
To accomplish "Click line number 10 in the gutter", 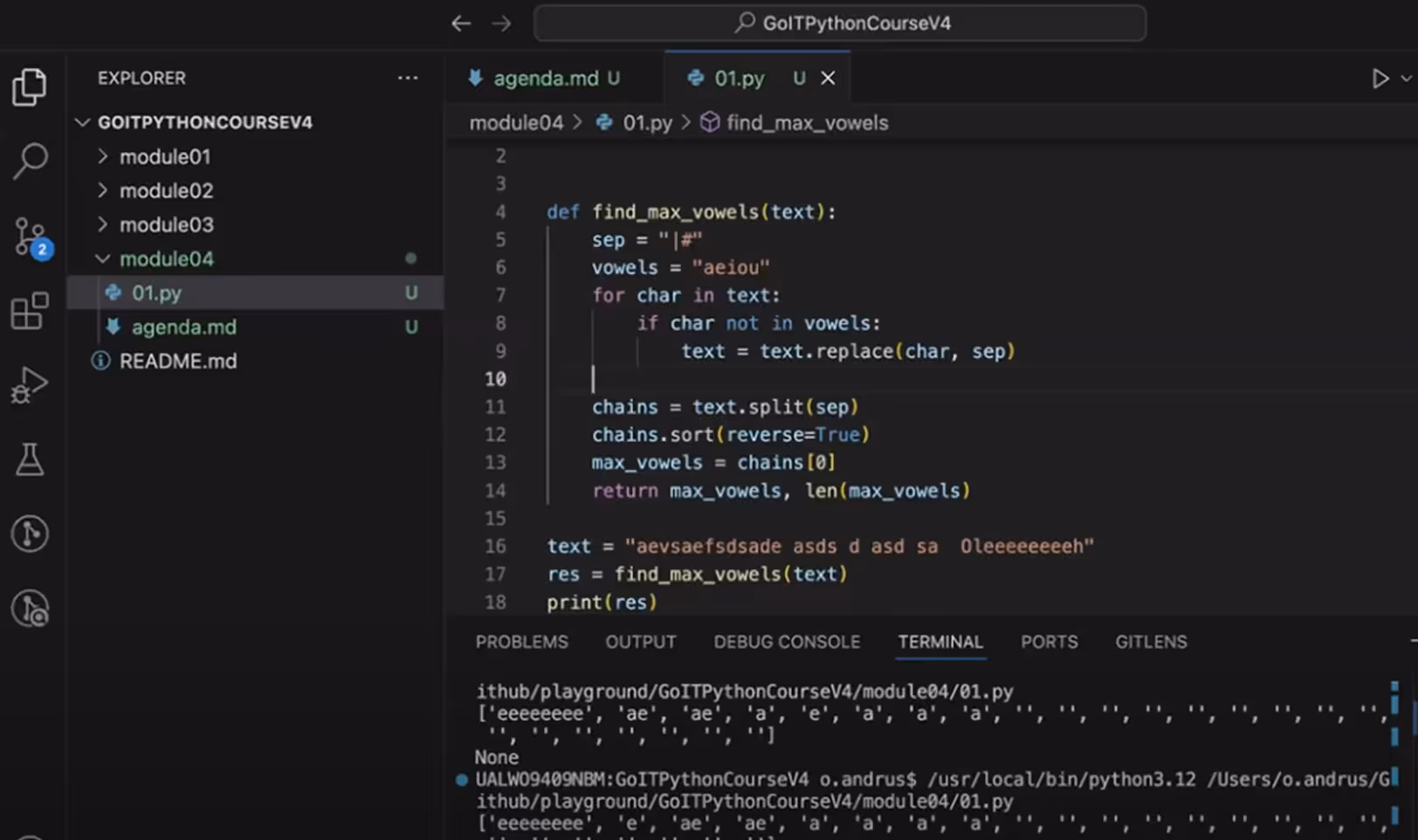I will pyautogui.click(x=495, y=379).
